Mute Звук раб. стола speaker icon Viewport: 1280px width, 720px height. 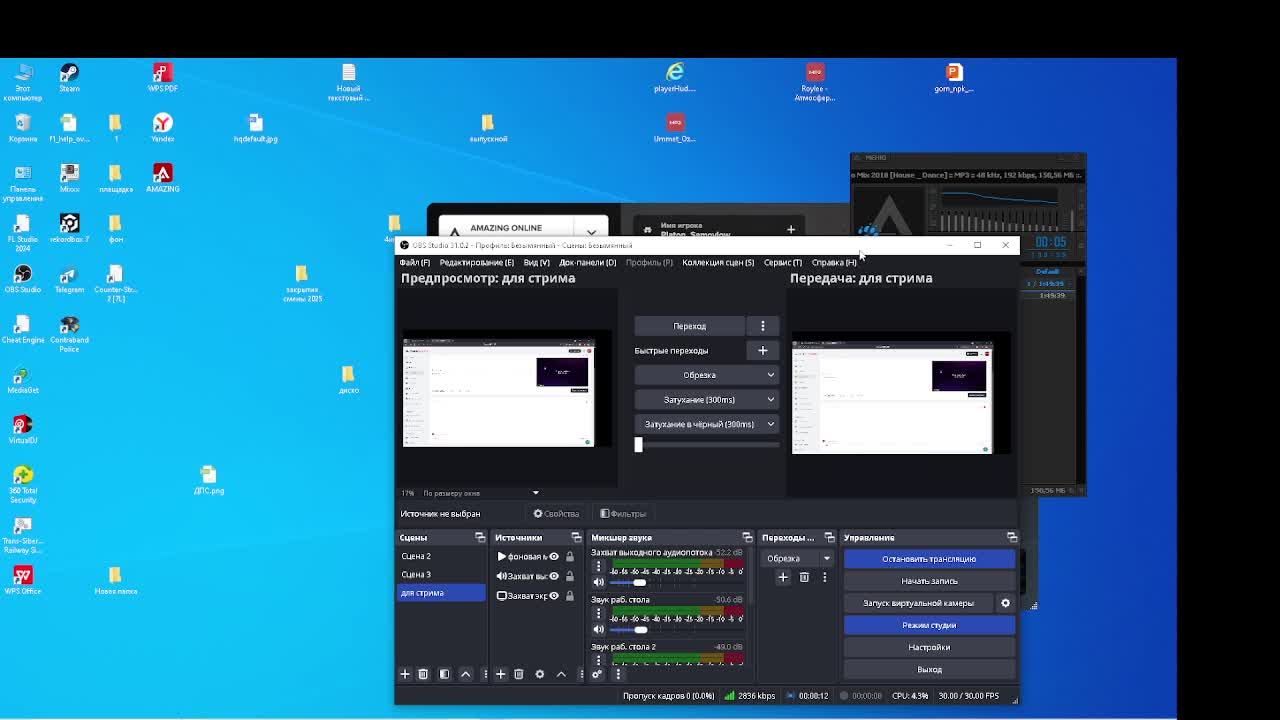(599, 629)
